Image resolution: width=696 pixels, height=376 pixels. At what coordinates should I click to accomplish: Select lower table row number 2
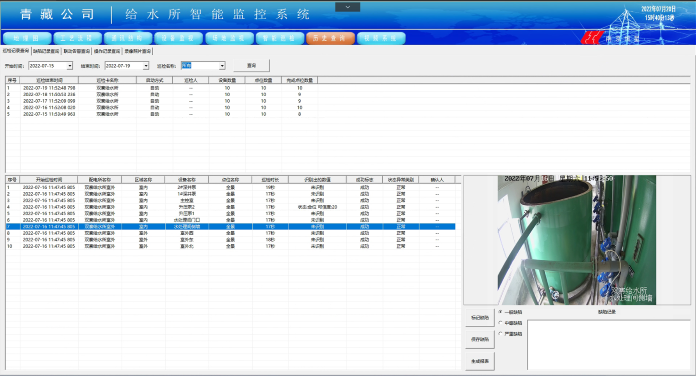click(x=230, y=194)
